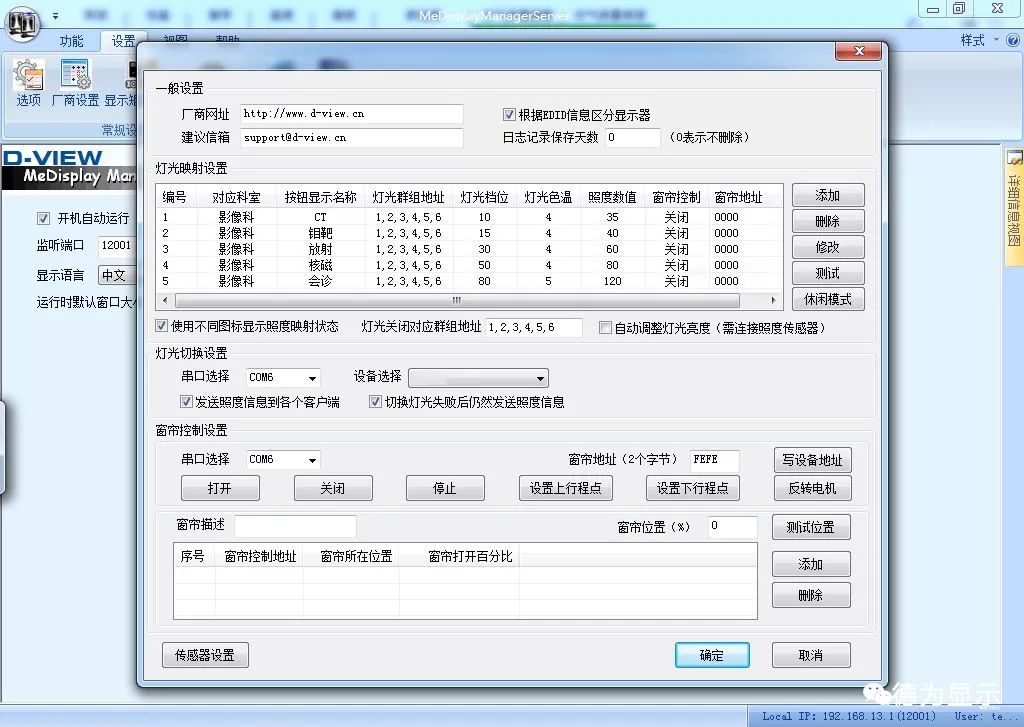Click the 窗帘地址 FEFE field
1024x727 pixels.
pos(714,460)
